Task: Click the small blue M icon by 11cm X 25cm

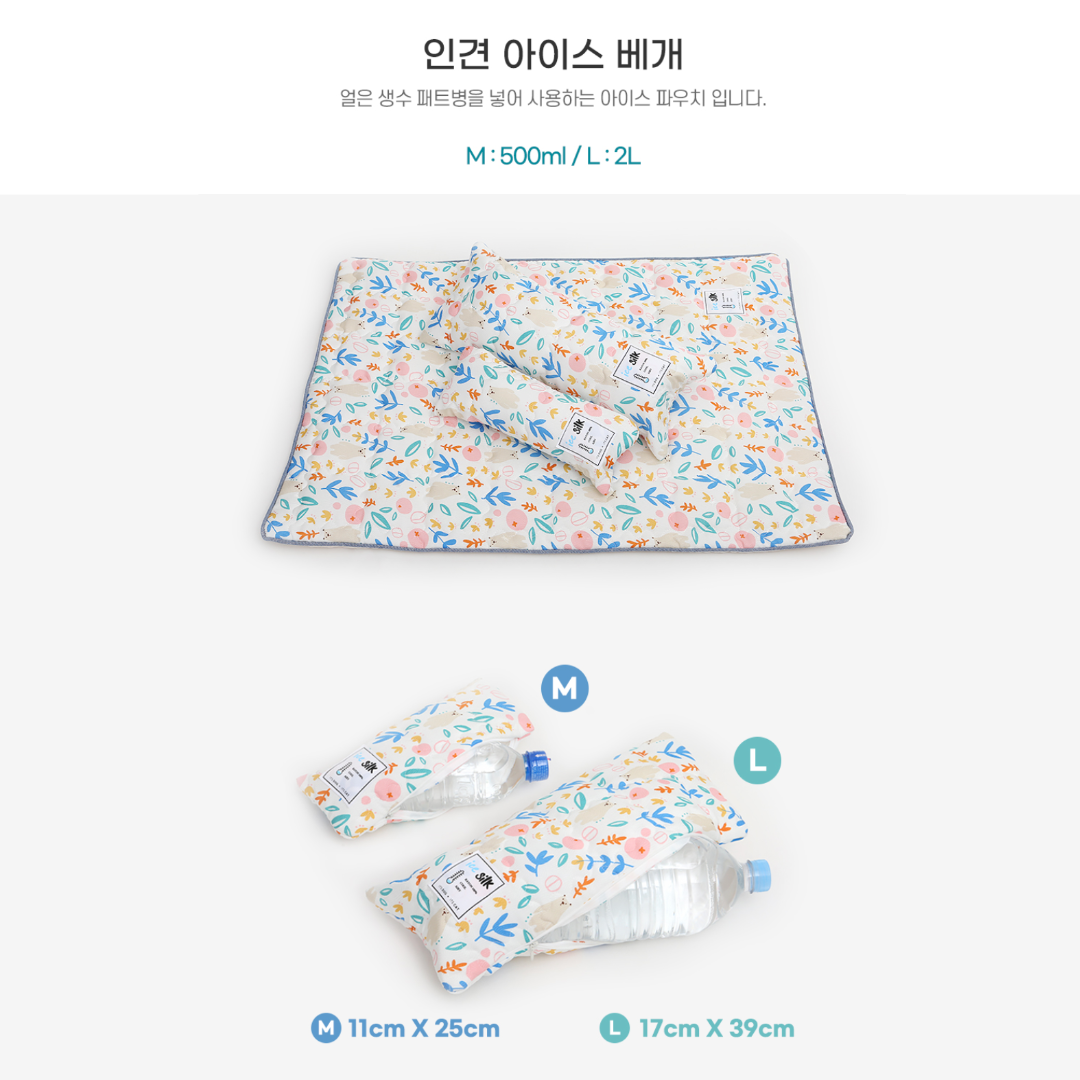Action: (326, 1028)
